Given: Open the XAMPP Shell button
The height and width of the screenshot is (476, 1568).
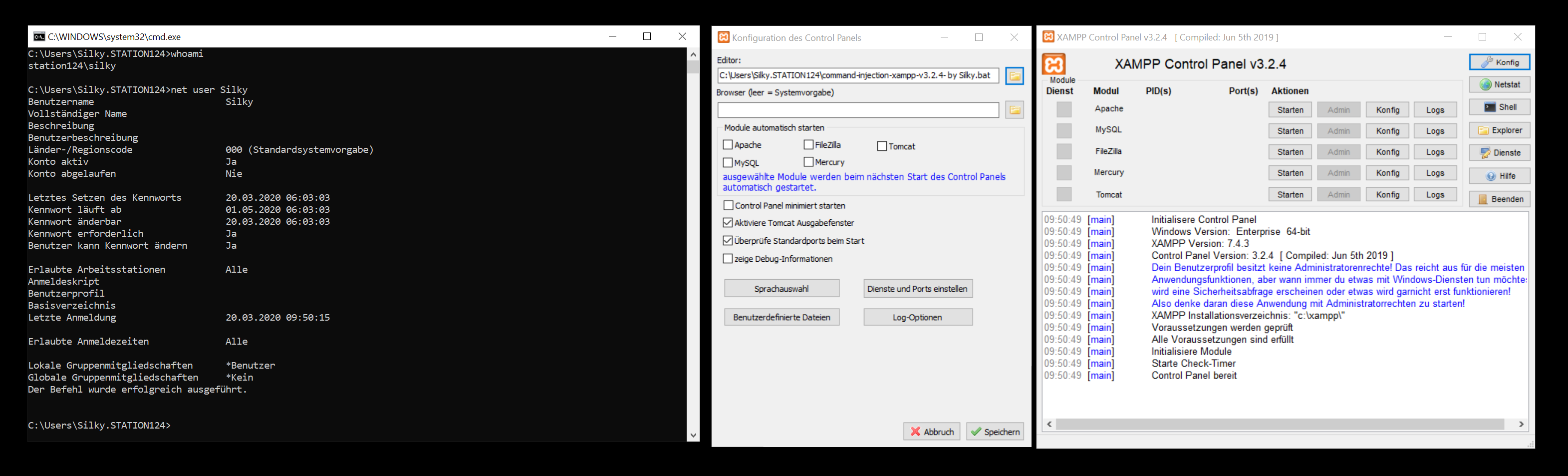Looking at the screenshot, I should pos(1499,107).
